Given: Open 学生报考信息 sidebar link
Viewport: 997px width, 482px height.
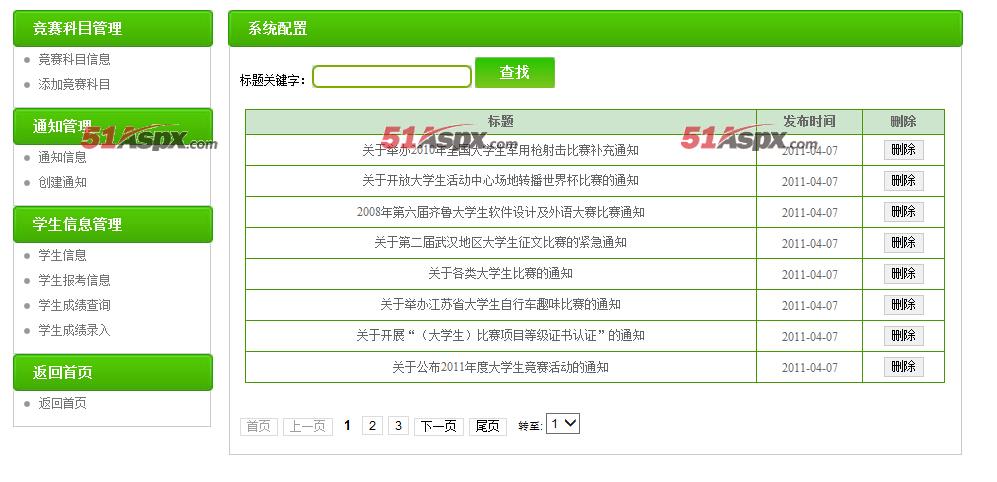Looking at the screenshot, I should [x=74, y=280].
